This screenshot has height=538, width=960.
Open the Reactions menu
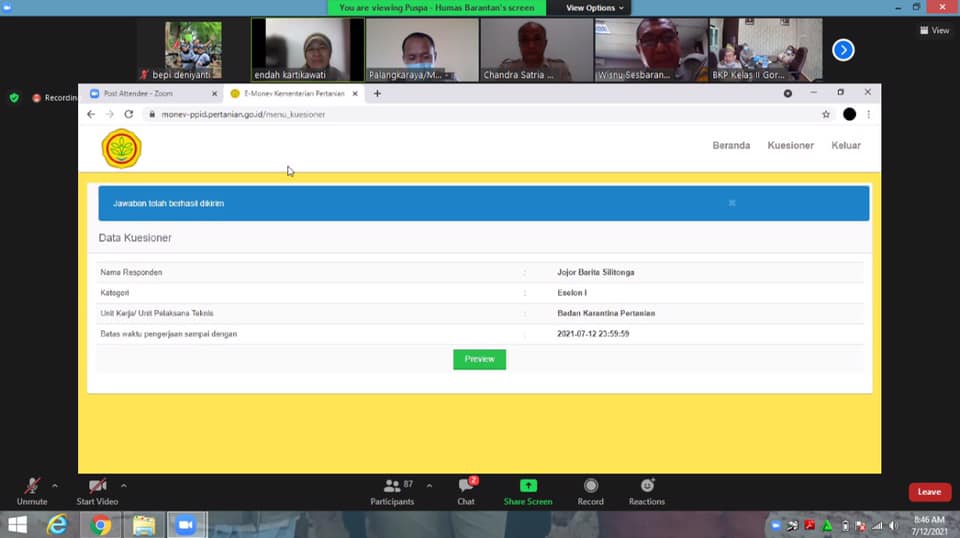tap(646, 486)
